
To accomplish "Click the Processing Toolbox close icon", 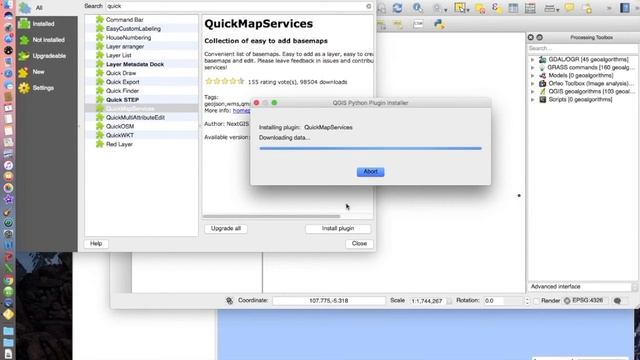I will pos(531,37).
